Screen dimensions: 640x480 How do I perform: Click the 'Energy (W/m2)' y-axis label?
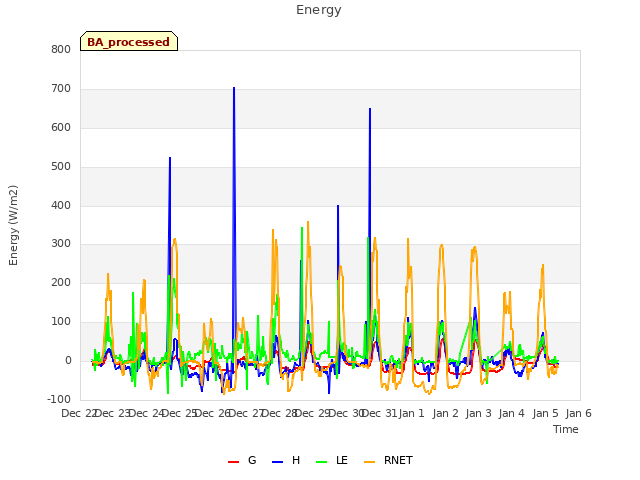(x=13, y=225)
